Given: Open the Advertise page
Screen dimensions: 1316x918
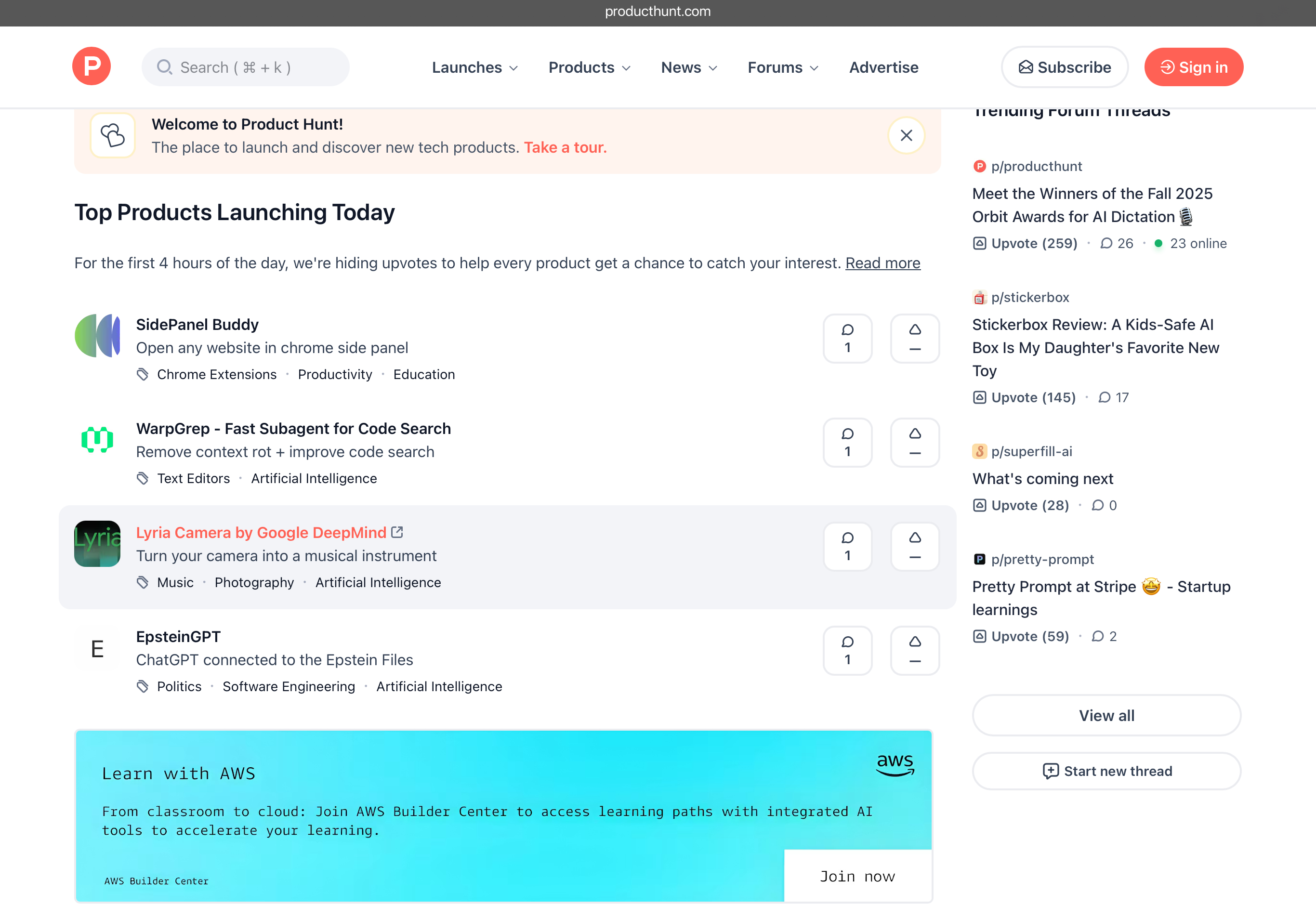Looking at the screenshot, I should tap(883, 67).
